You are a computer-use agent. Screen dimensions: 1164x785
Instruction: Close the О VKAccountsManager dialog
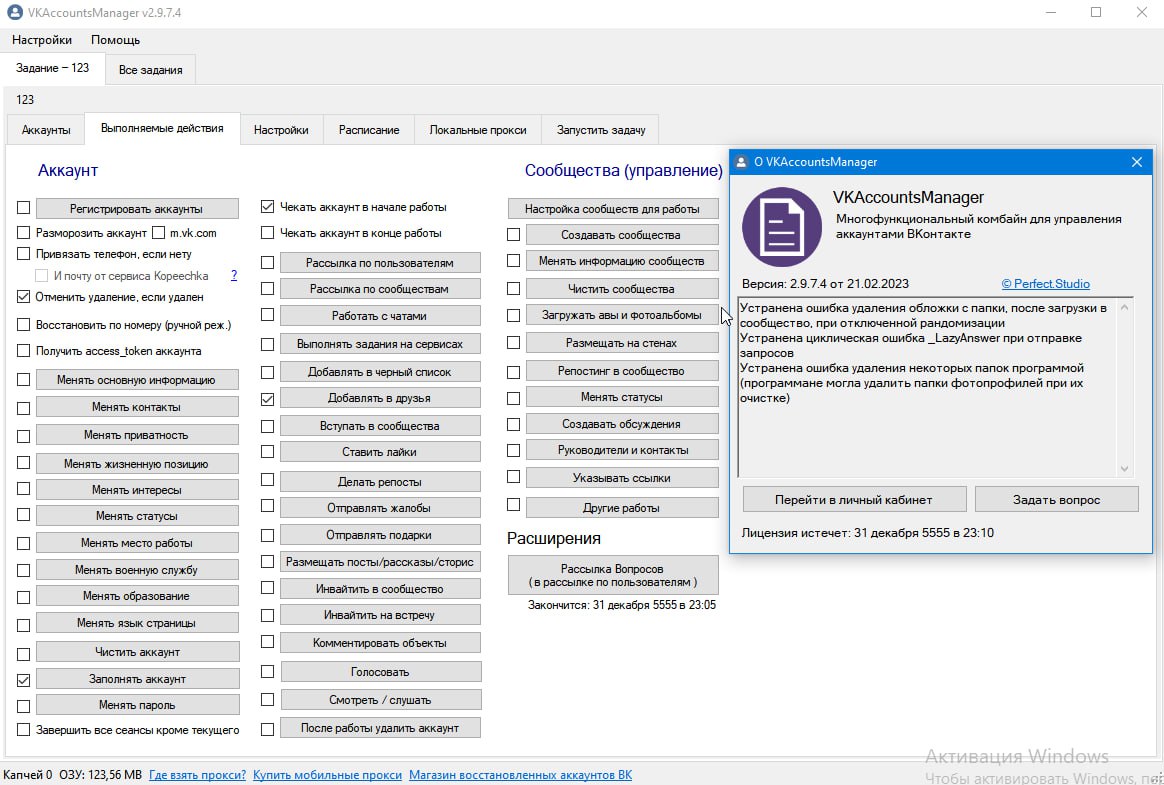point(1137,162)
